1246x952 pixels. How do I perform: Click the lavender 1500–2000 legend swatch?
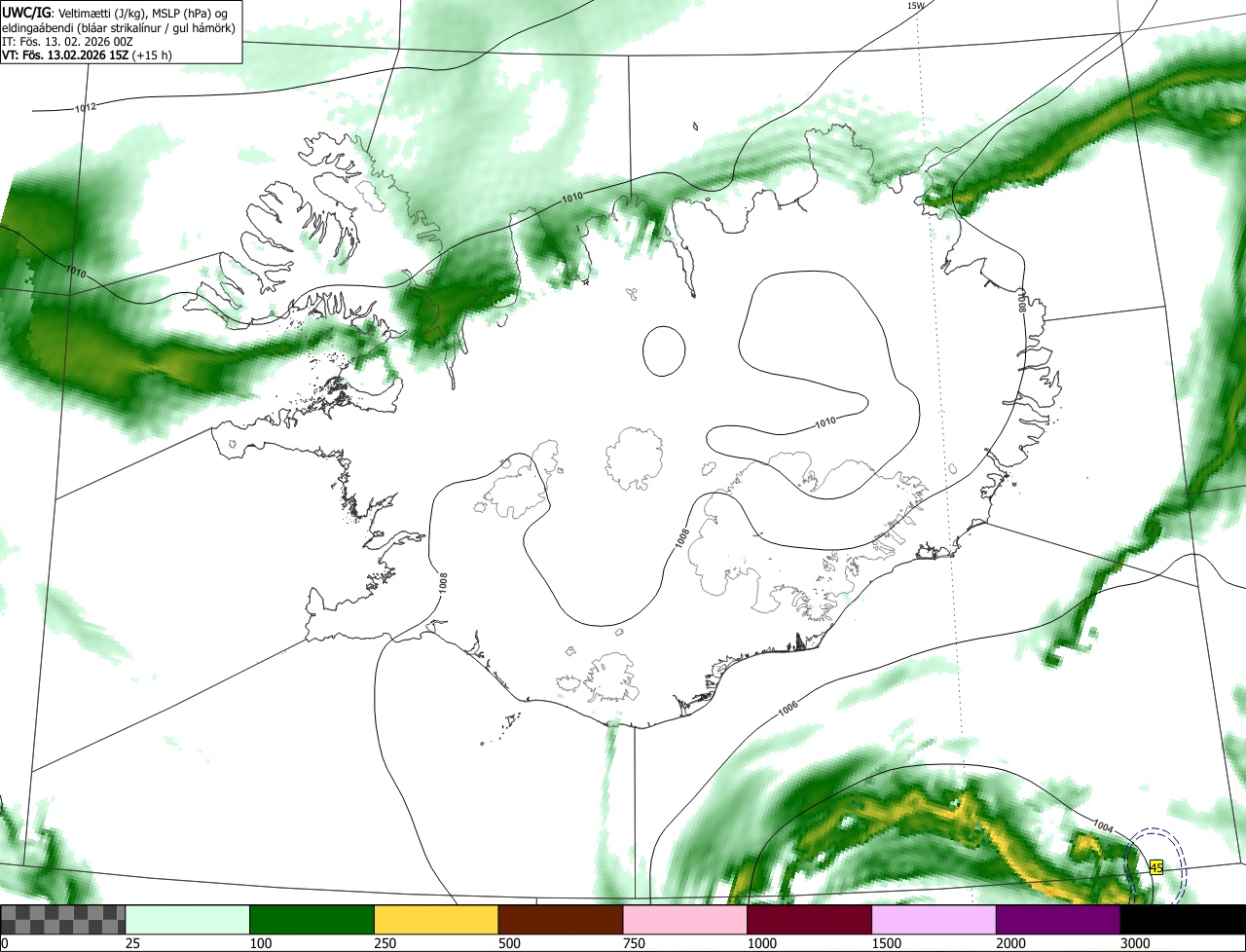point(934,920)
